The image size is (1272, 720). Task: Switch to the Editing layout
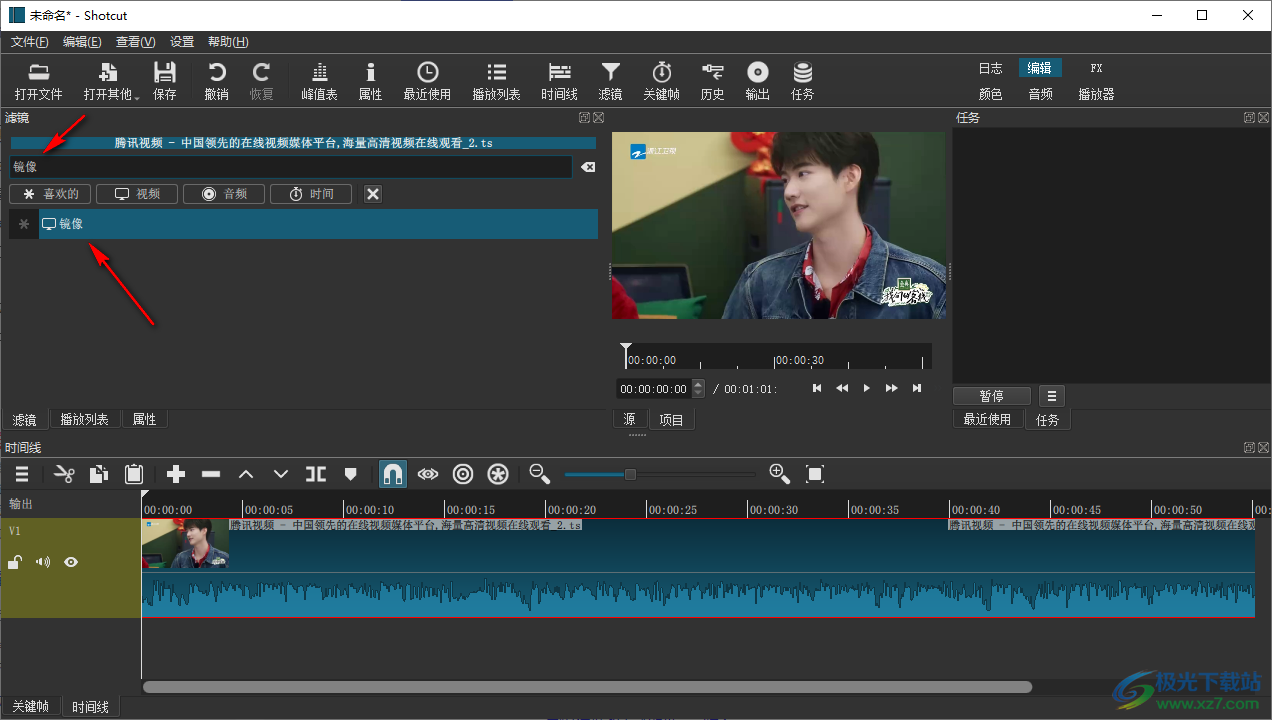point(1040,68)
